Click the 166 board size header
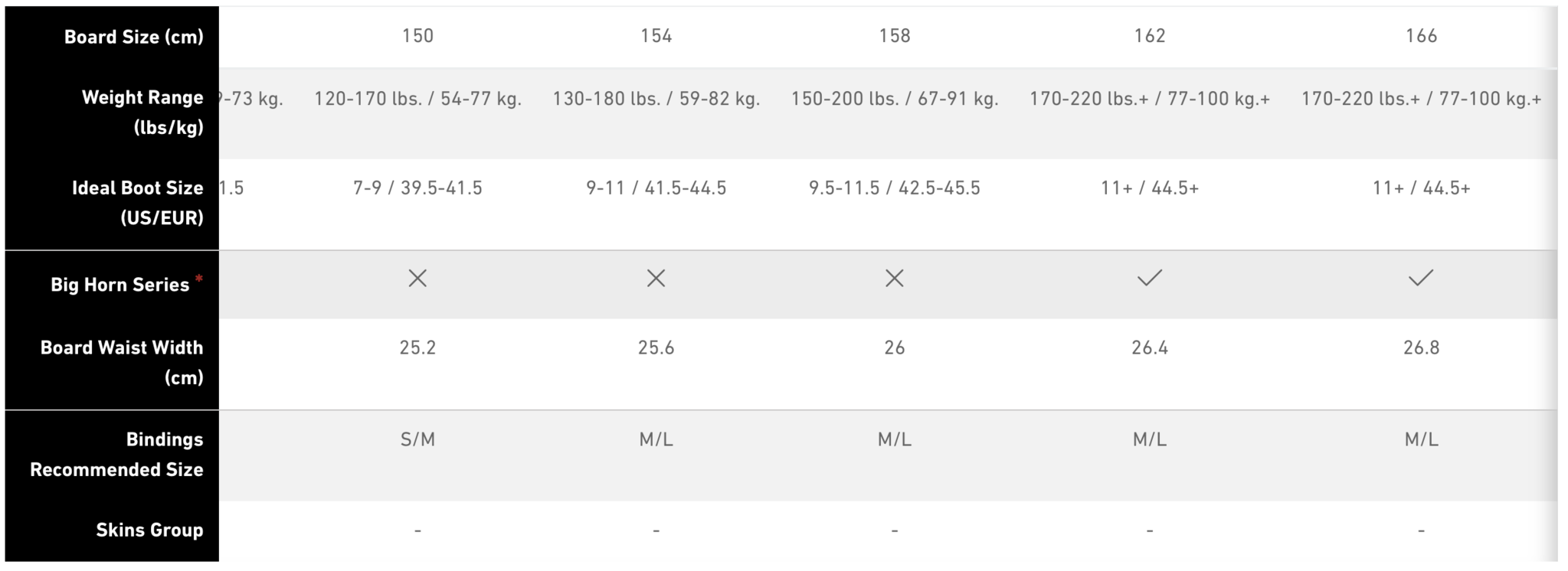The image size is (1568, 571). 1421,36
